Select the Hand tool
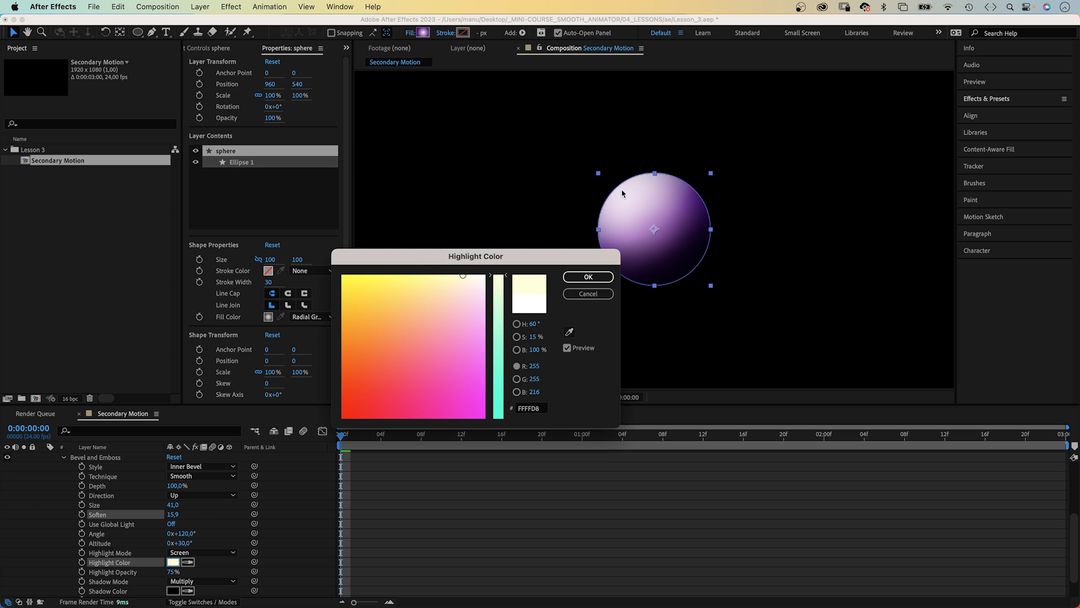1080x608 pixels. [27, 32]
